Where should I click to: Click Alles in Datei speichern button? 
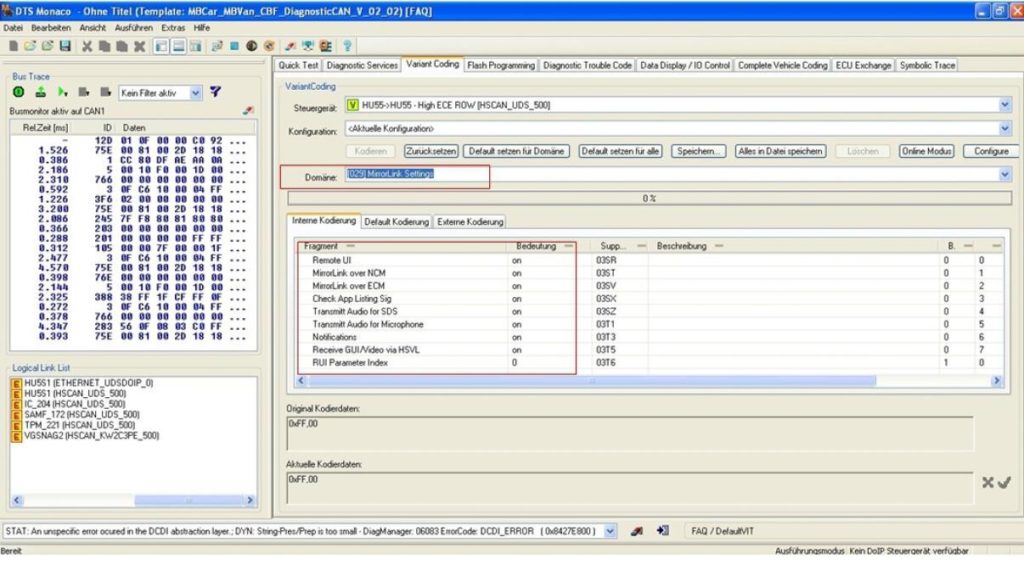[780, 151]
